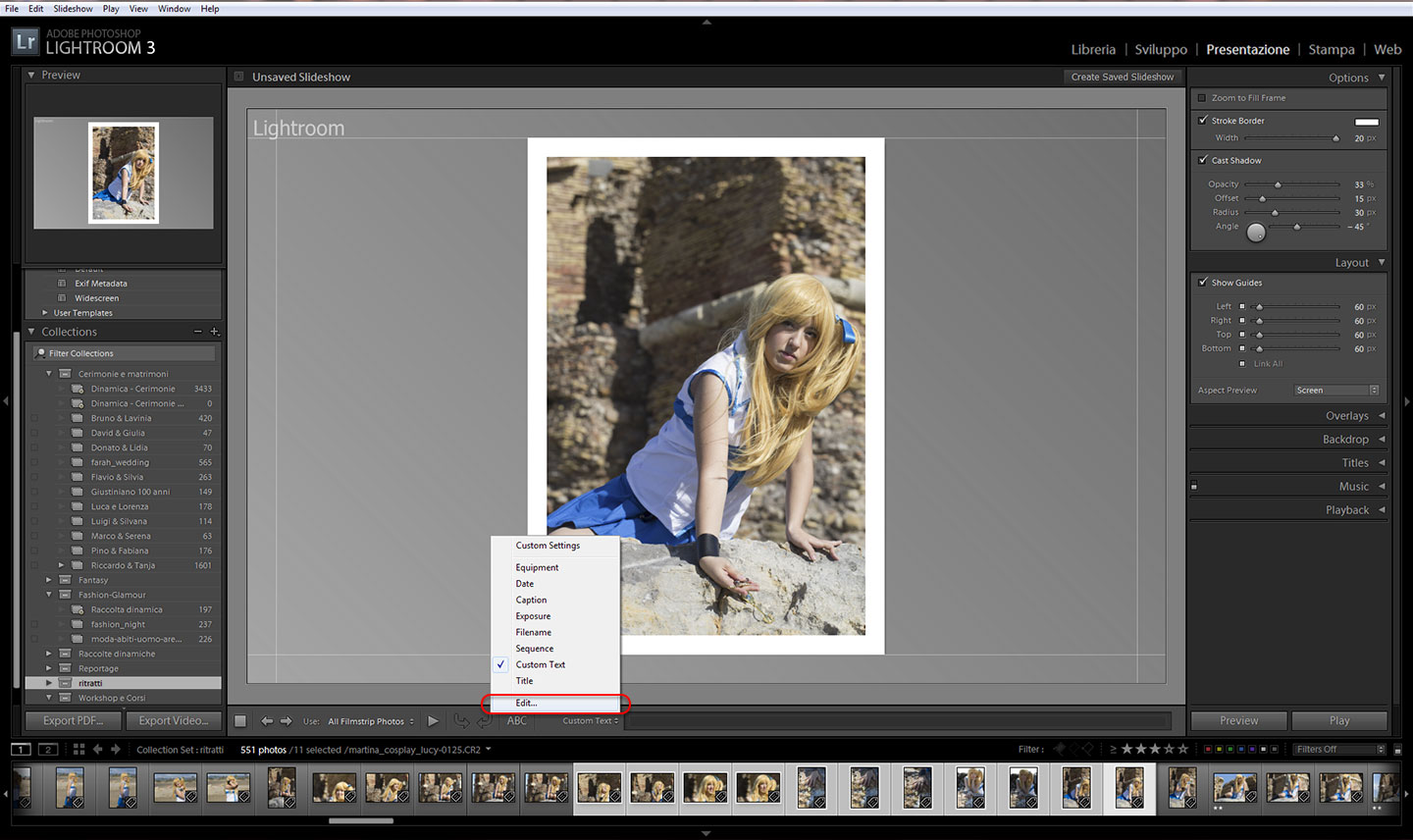Expand the Overlays panel
This screenshot has width=1413, height=840.
click(x=1346, y=416)
